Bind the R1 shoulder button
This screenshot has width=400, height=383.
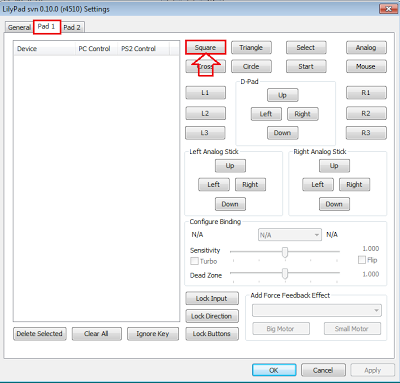click(x=366, y=93)
